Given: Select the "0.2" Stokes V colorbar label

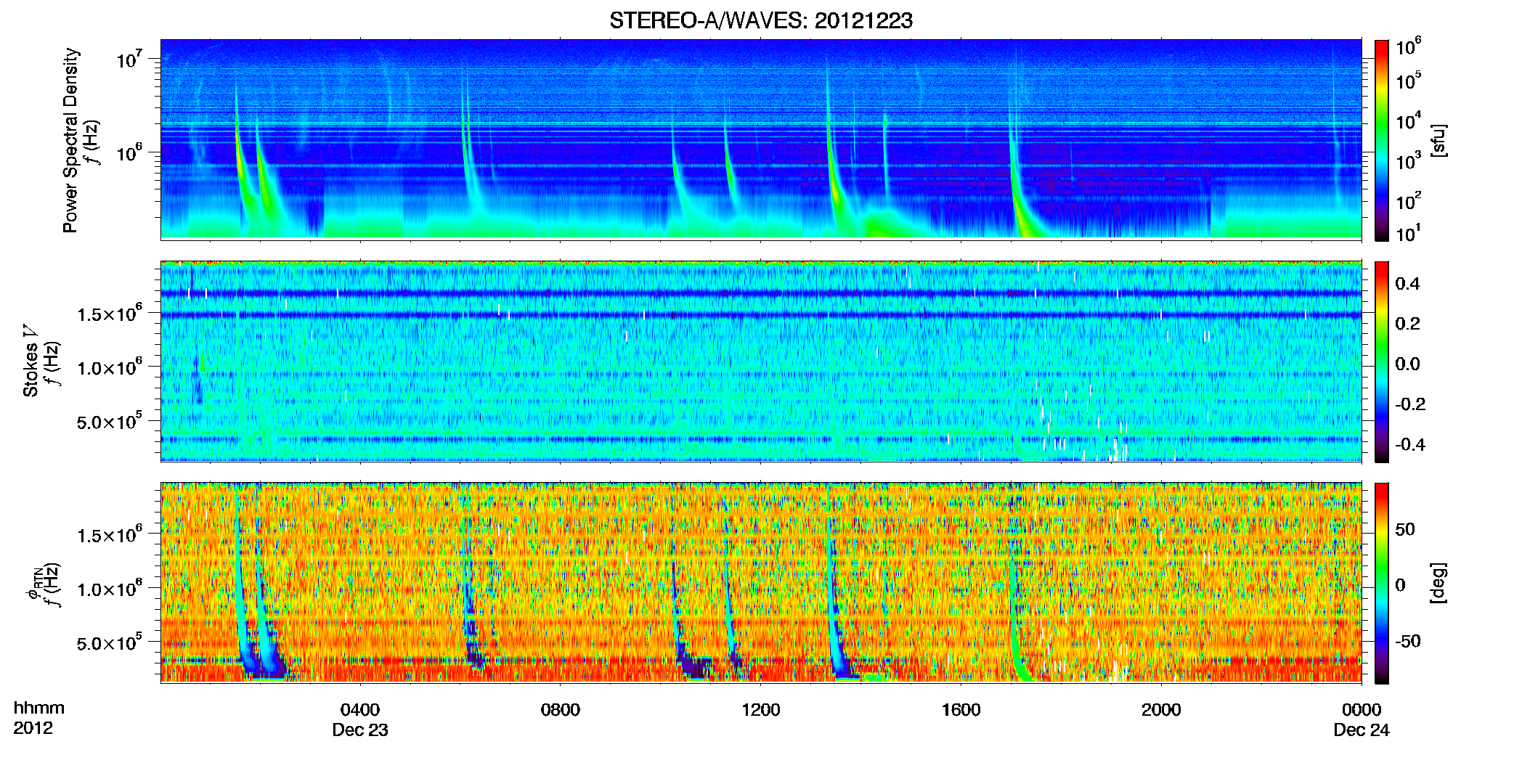Looking at the screenshot, I should [1407, 324].
